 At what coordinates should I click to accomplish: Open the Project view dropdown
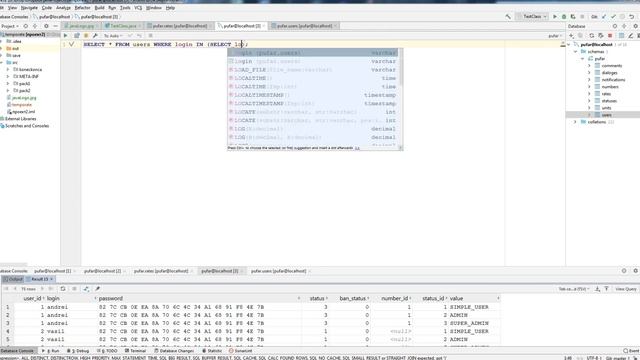click(x=10, y=26)
